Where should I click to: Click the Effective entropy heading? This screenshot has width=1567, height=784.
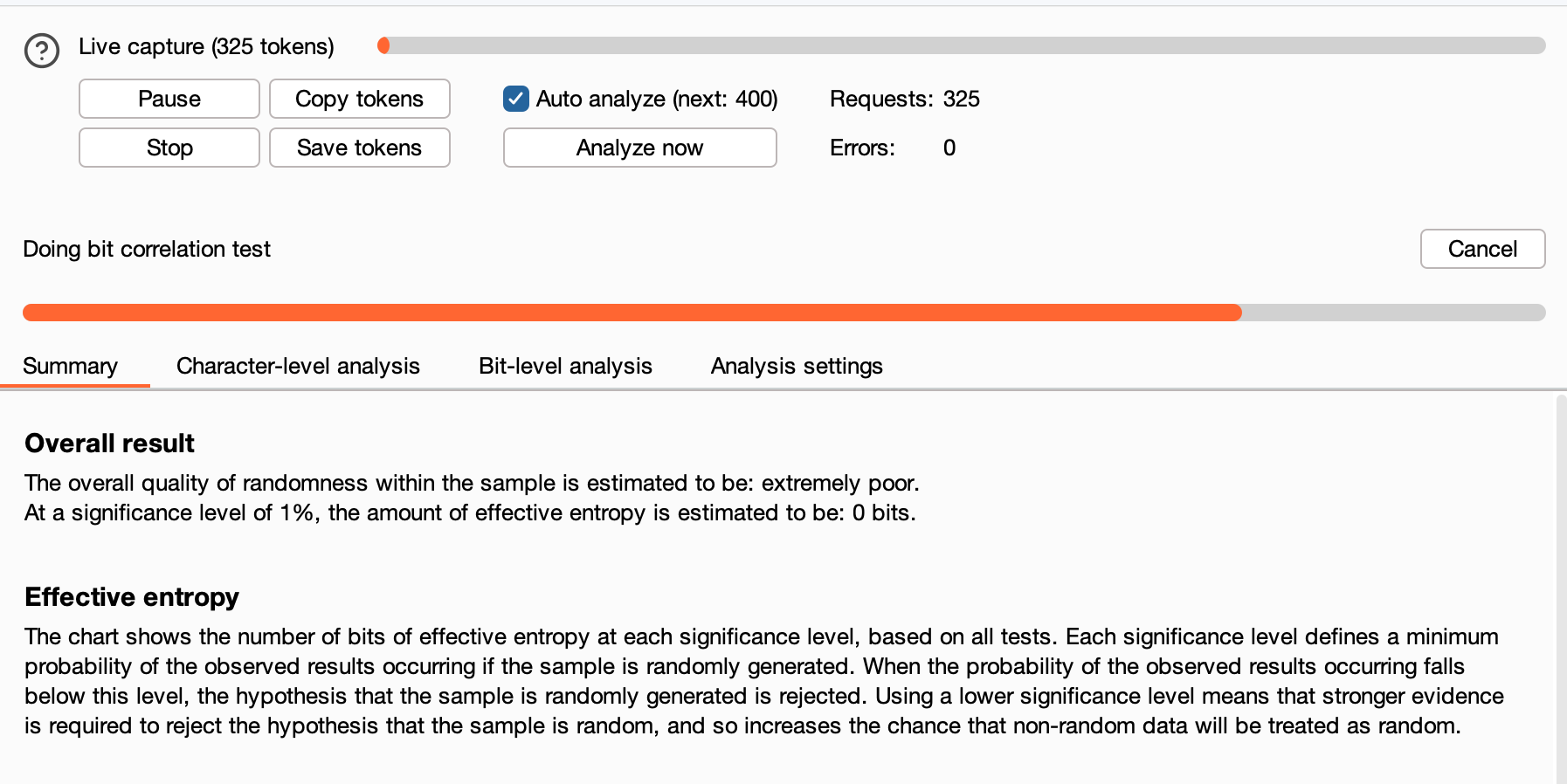click(132, 597)
